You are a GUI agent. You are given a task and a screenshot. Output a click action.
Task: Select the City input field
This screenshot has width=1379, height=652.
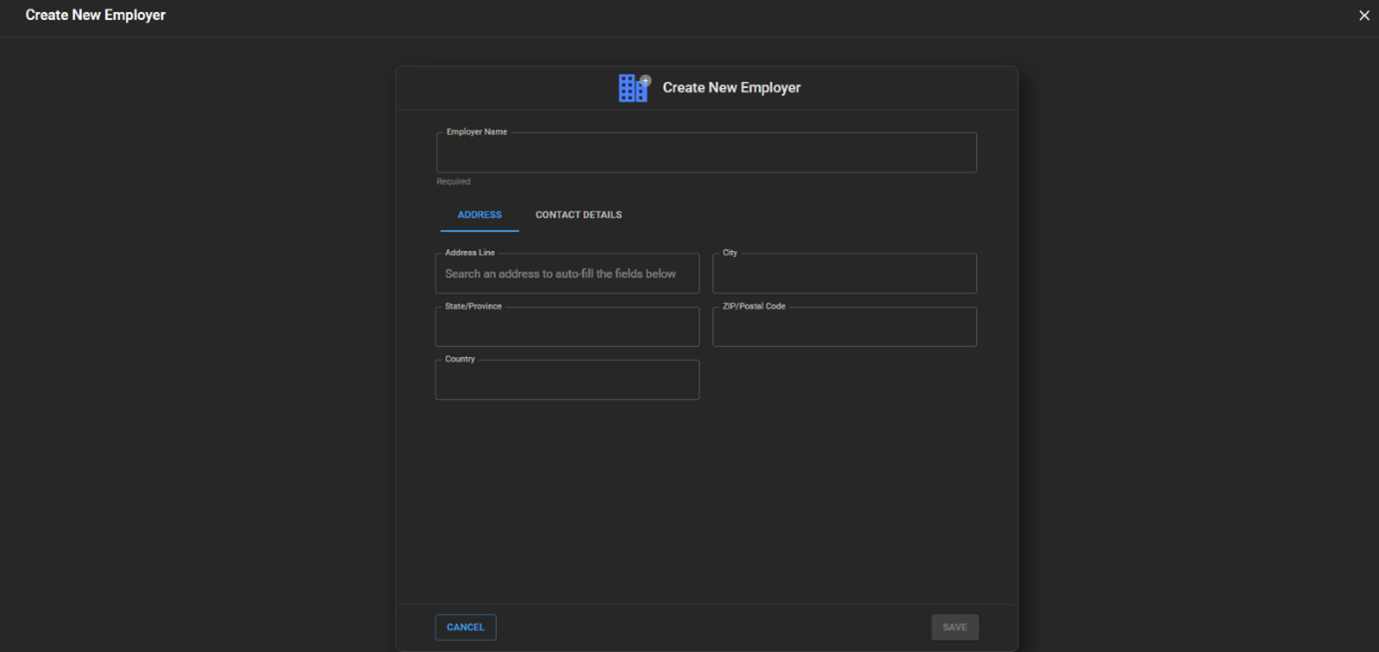844,275
